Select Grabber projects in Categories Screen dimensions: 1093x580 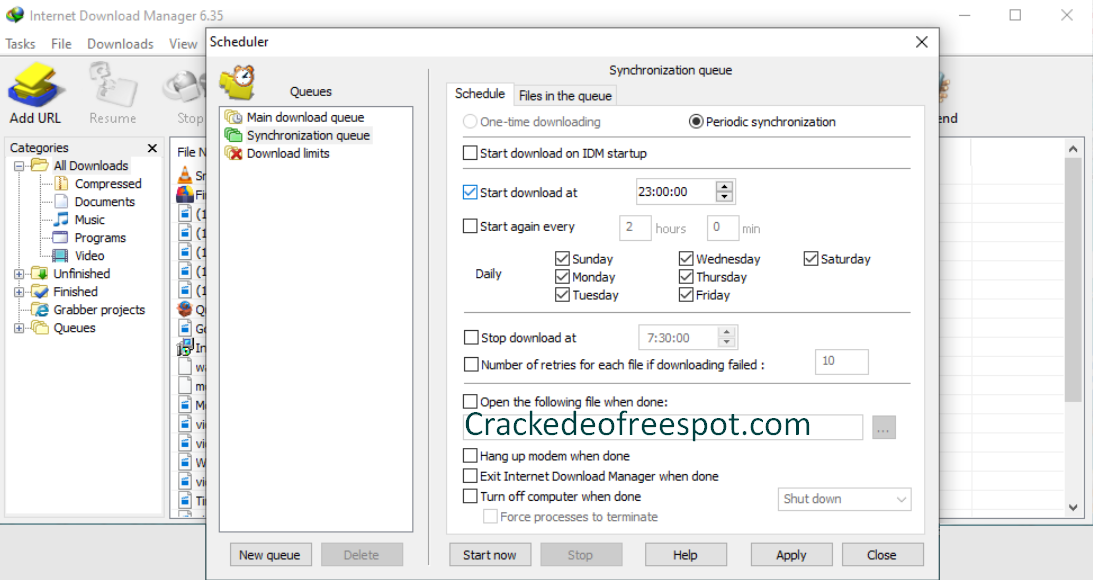coord(98,309)
